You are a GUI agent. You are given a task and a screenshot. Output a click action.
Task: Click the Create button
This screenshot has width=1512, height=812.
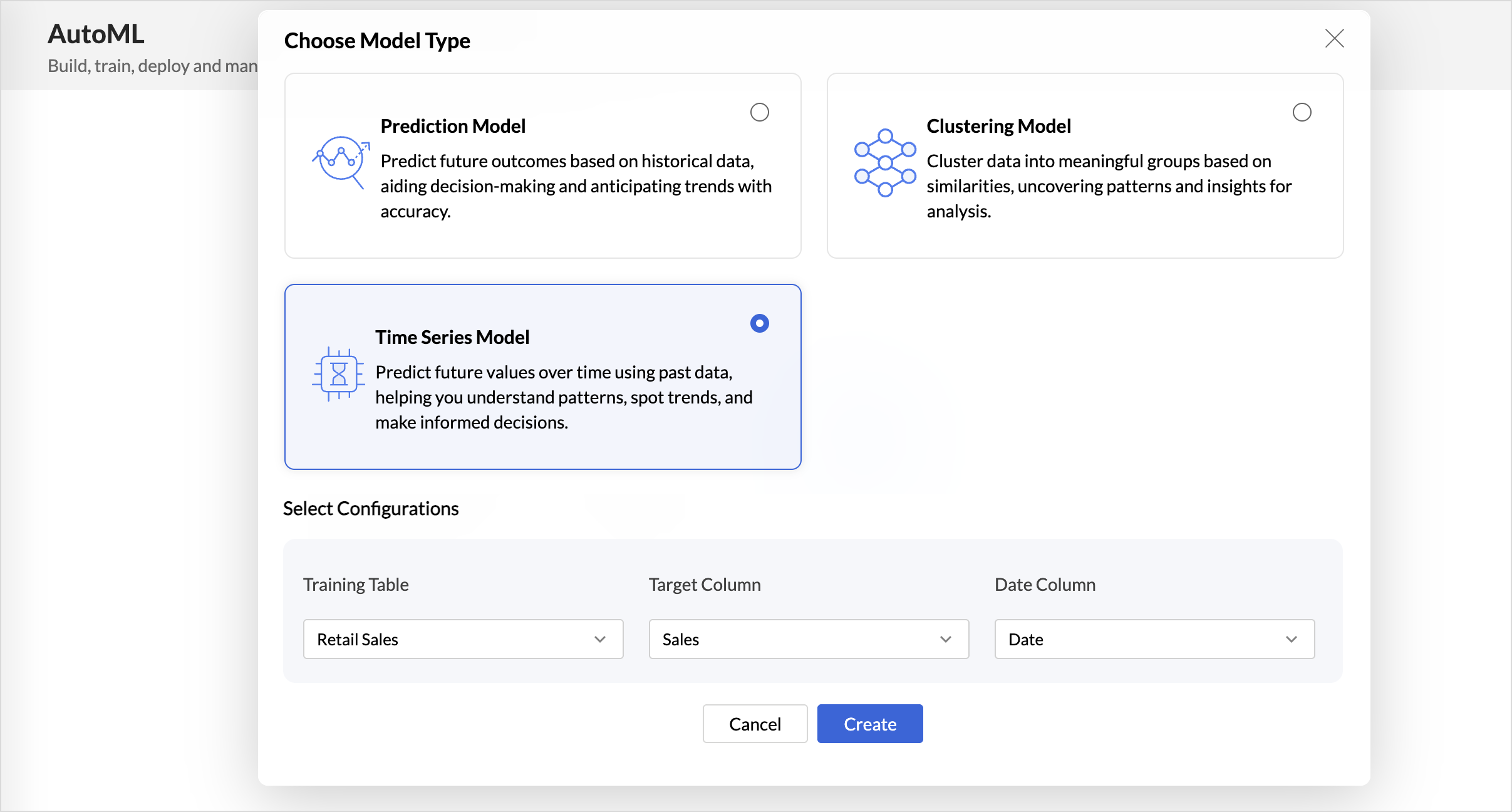point(870,724)
